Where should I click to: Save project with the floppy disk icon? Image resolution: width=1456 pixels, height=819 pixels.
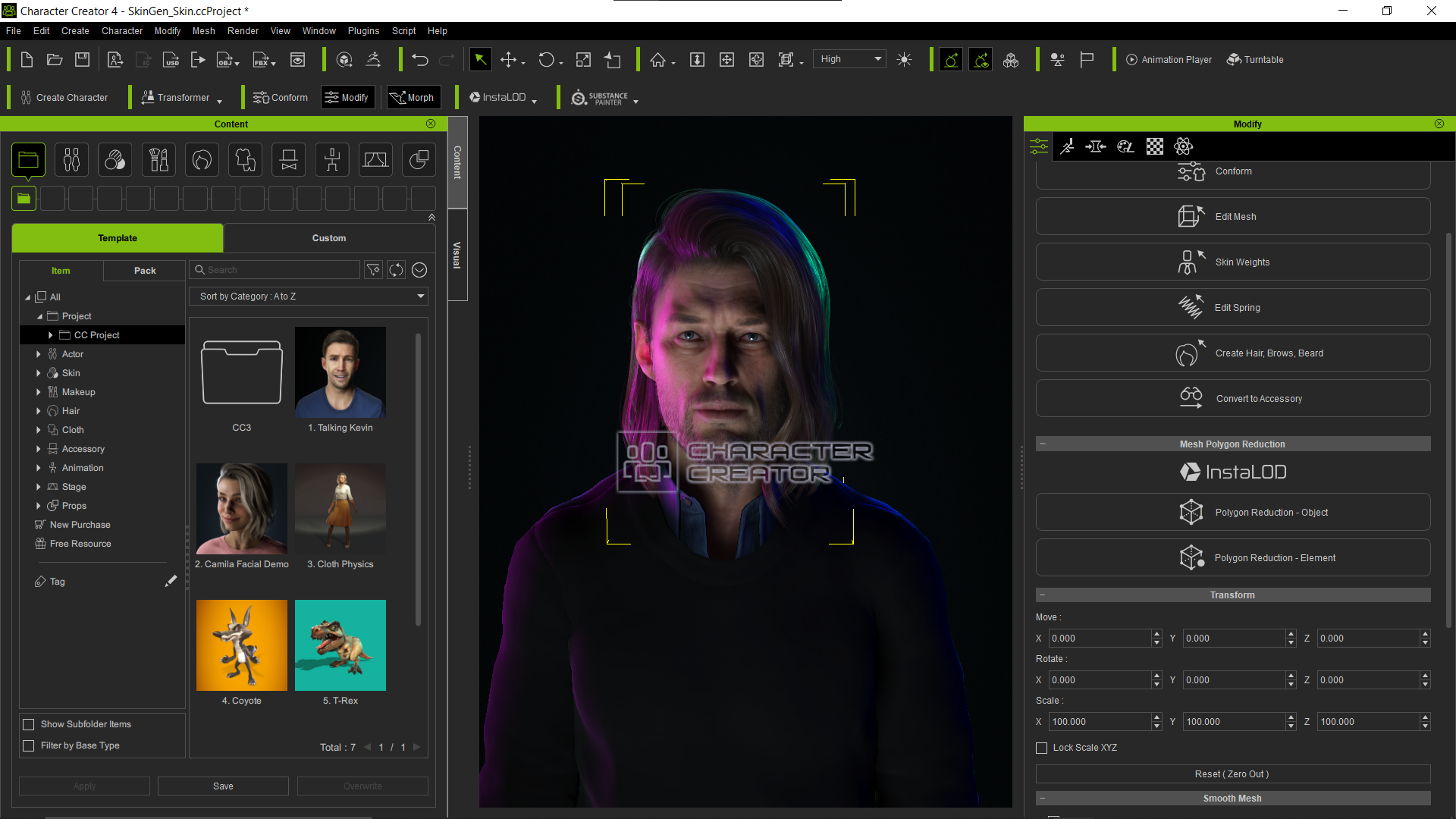tap(83, 59)
